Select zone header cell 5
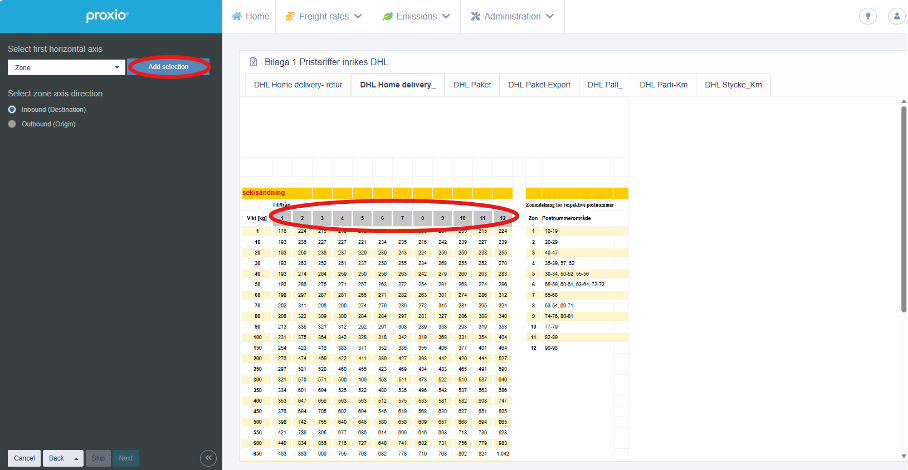Image resolution: width=908 pixels, height=470 pixels. pos(363,218)
